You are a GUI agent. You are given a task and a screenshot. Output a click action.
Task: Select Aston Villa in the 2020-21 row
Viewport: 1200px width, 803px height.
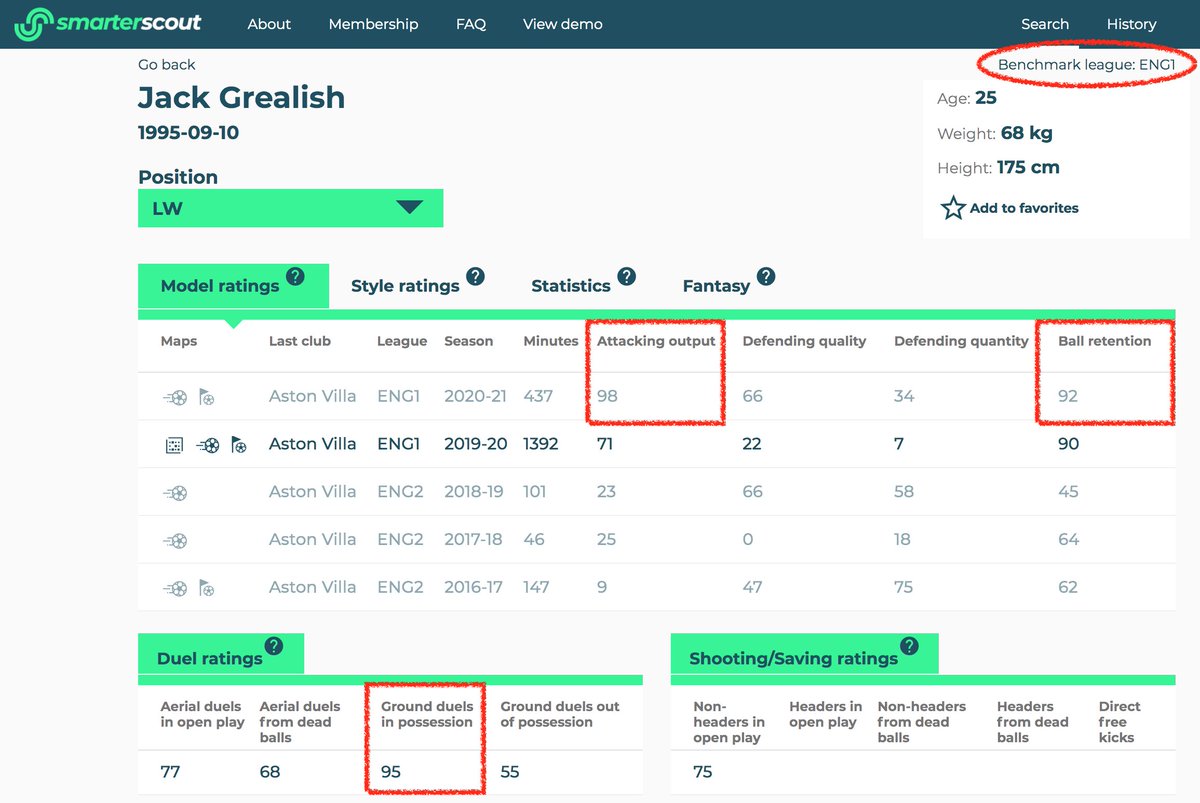tap(313, 396)
